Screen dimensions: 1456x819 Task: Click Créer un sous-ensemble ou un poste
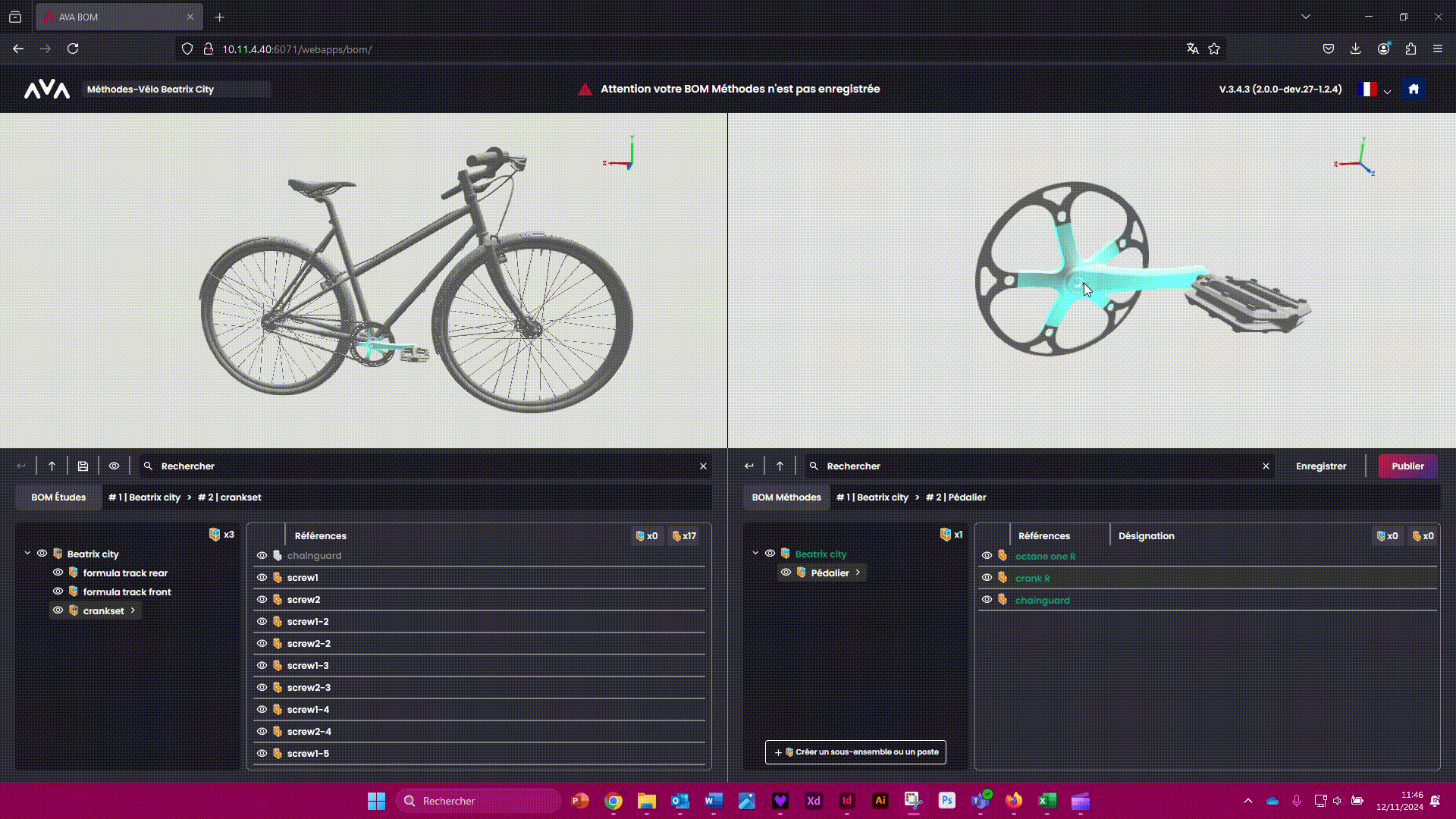click(x=855, y=752)
